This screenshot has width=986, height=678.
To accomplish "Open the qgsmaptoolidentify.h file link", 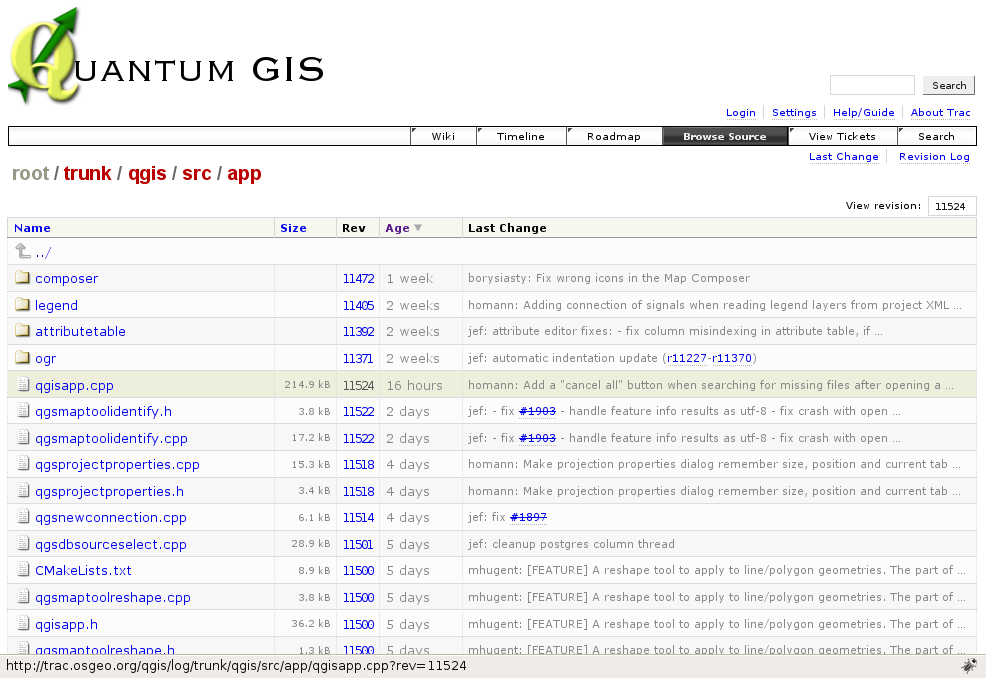I will [x=104, y=411].
